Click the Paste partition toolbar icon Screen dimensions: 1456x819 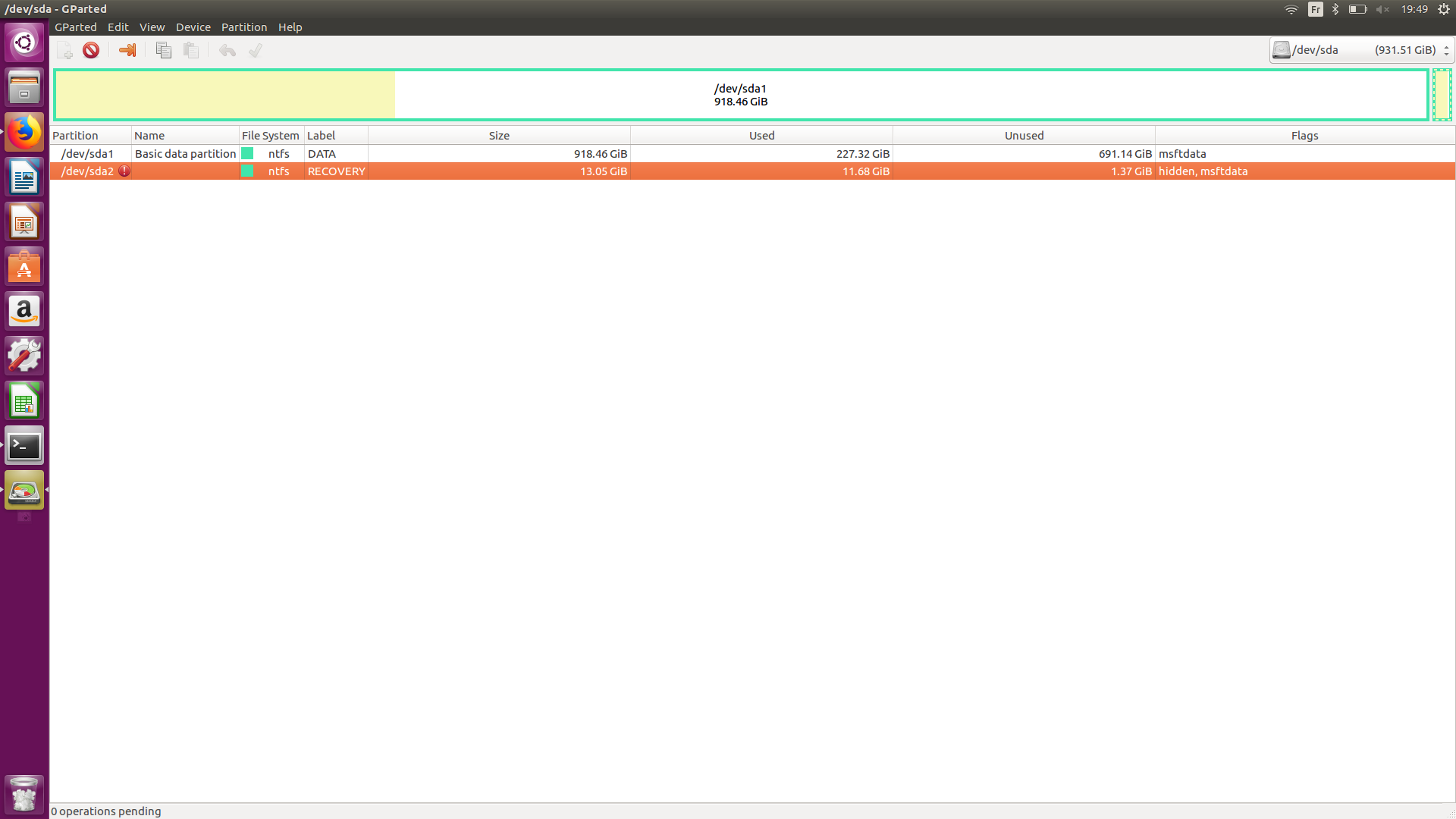191,50
